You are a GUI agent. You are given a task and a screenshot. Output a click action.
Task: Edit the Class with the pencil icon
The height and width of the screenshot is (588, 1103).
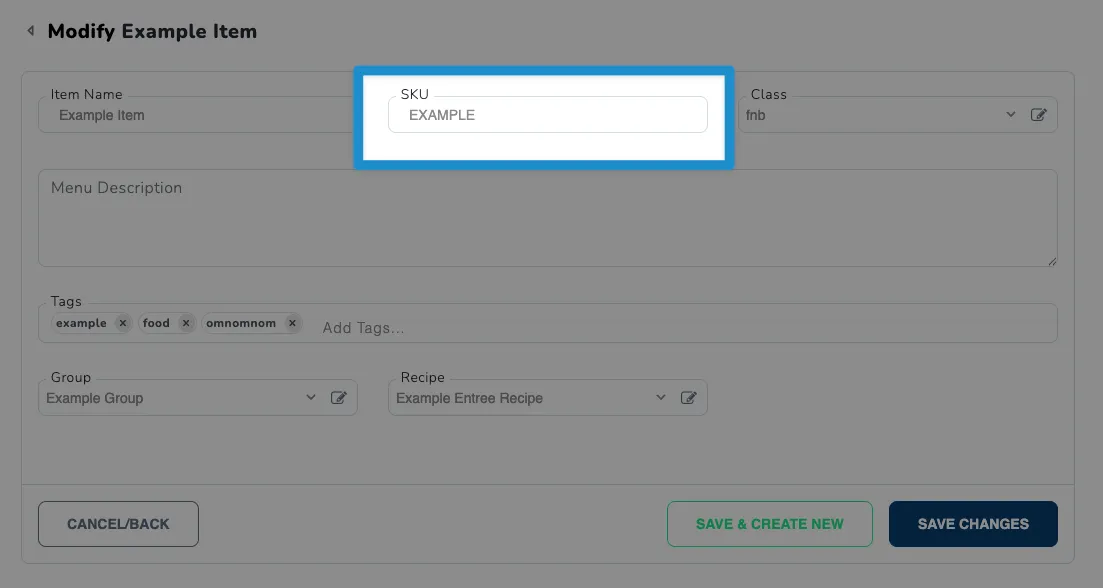[1038, 115]
